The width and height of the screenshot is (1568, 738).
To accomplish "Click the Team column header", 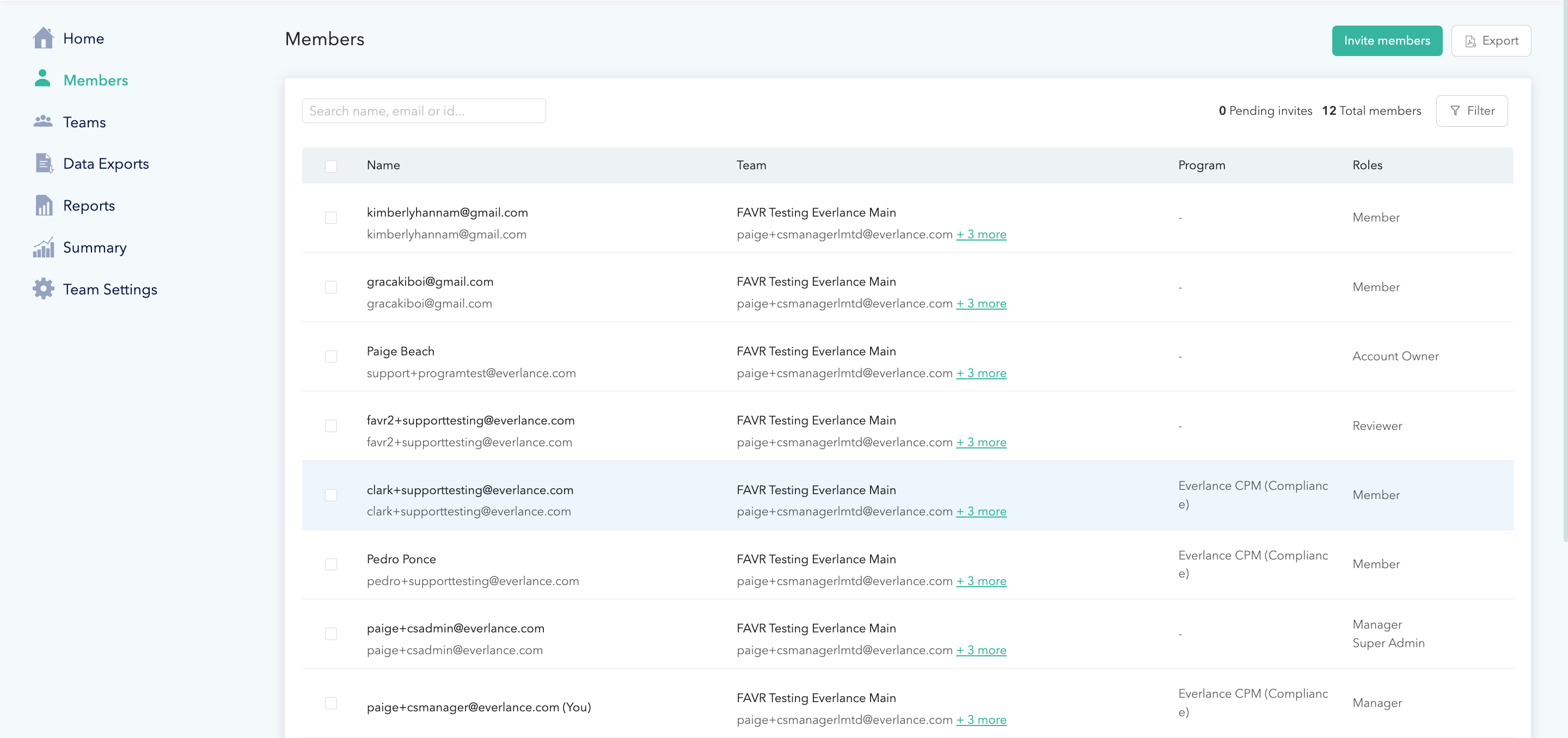I will pos(751,165).
